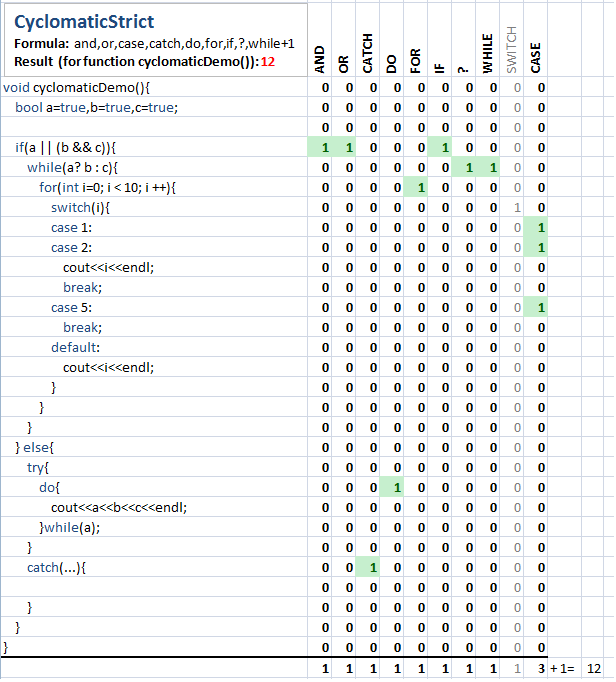Viewport: 616px width, 682px height.
Task: Click green FOR cell in the for row
Action: pyautogui.click(x=415, y=187)
